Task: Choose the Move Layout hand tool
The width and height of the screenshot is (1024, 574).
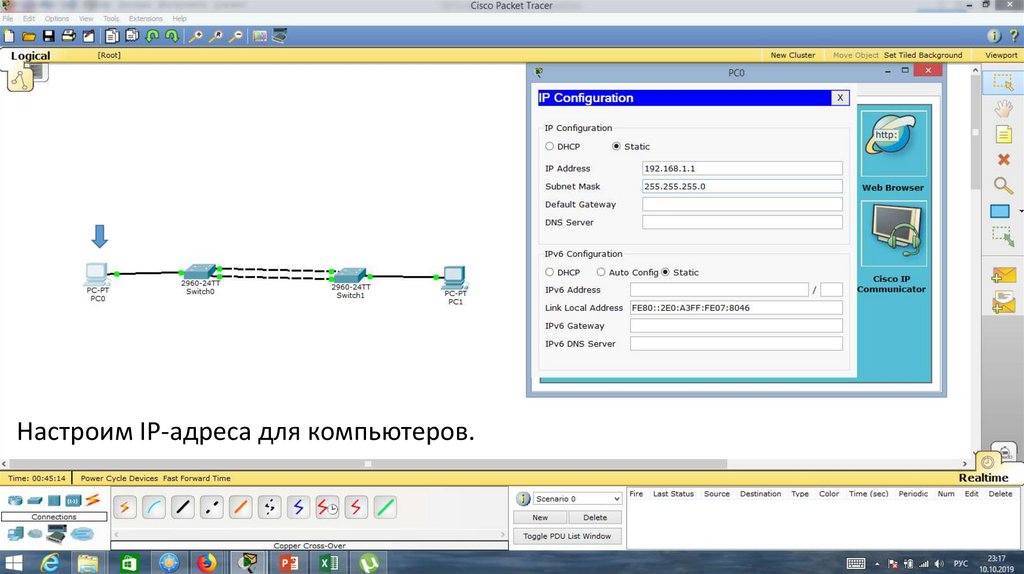Action: click(x=1003, y=108)
